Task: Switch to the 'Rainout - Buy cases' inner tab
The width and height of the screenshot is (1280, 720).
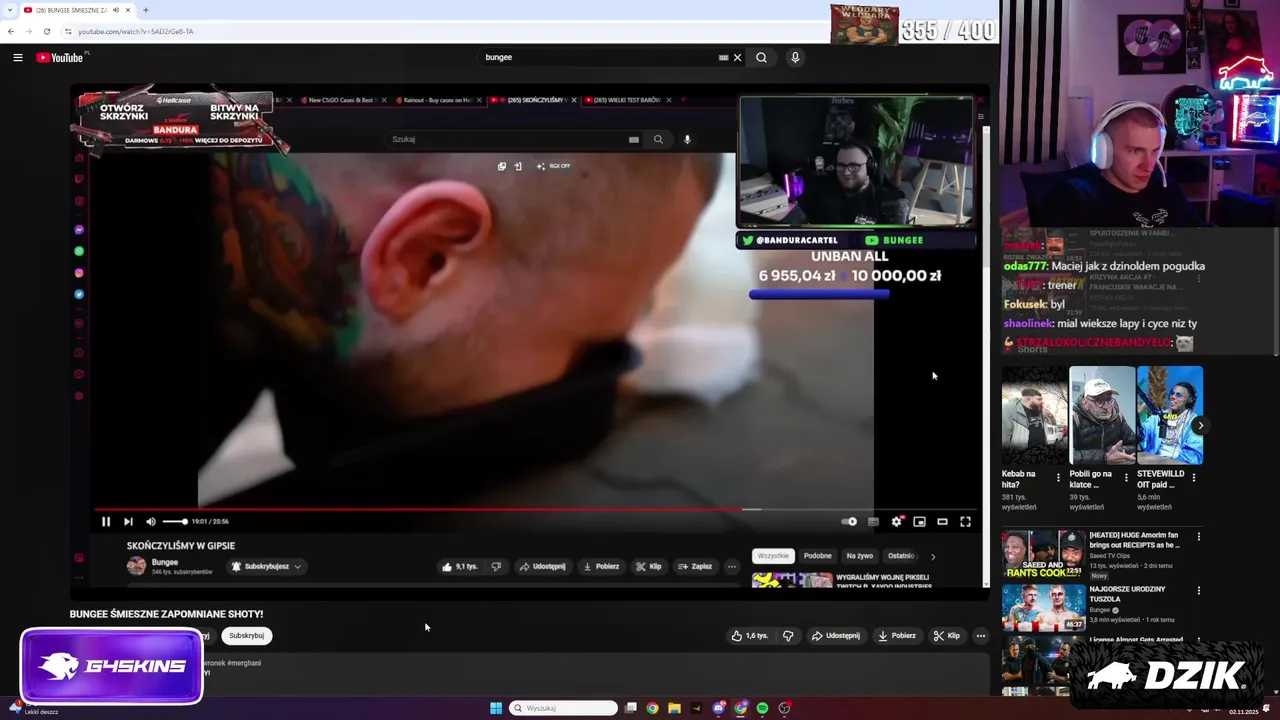Action: point(436,100)
